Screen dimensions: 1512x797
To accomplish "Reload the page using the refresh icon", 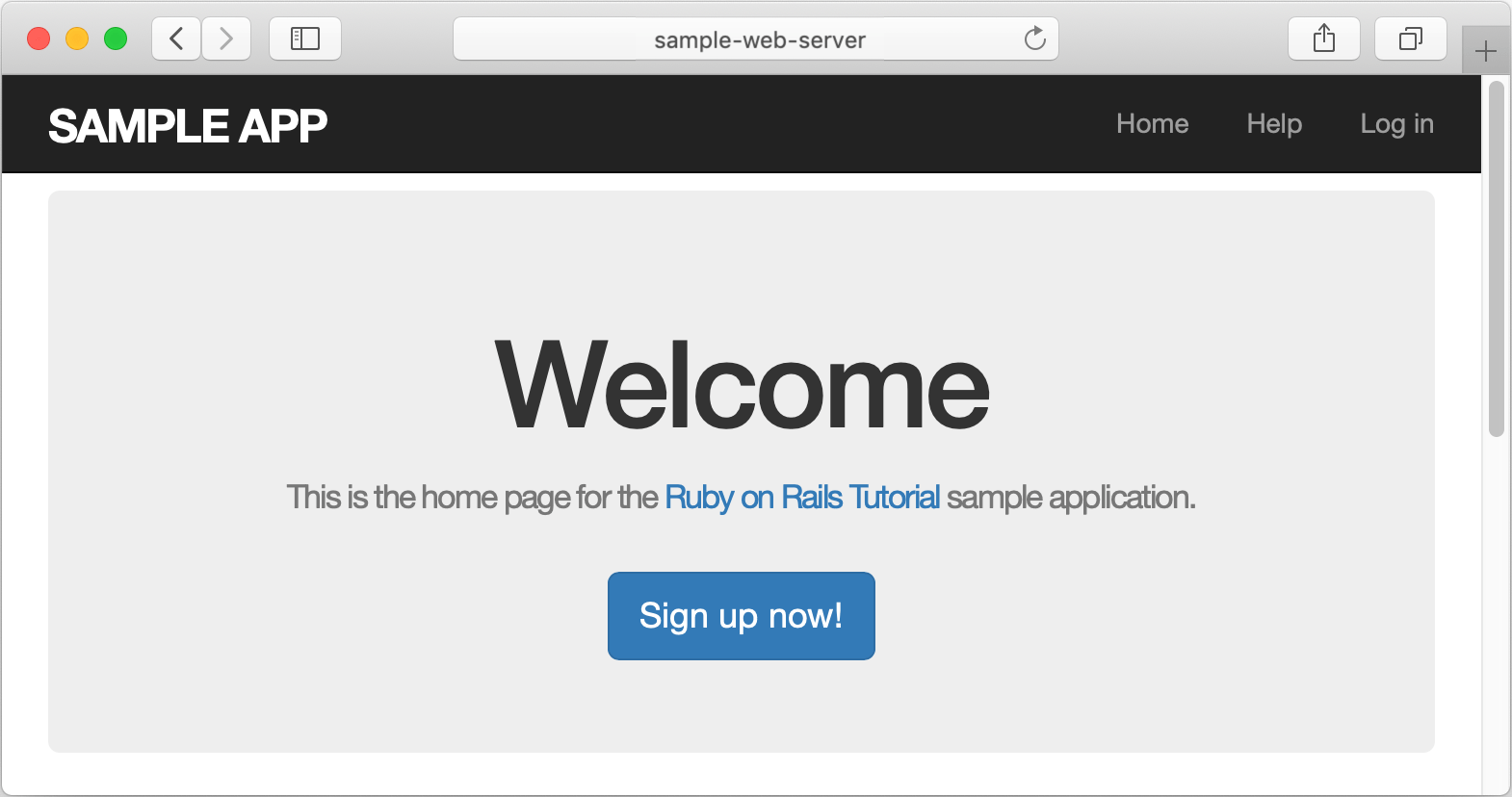I will (x=1034, y=39).
